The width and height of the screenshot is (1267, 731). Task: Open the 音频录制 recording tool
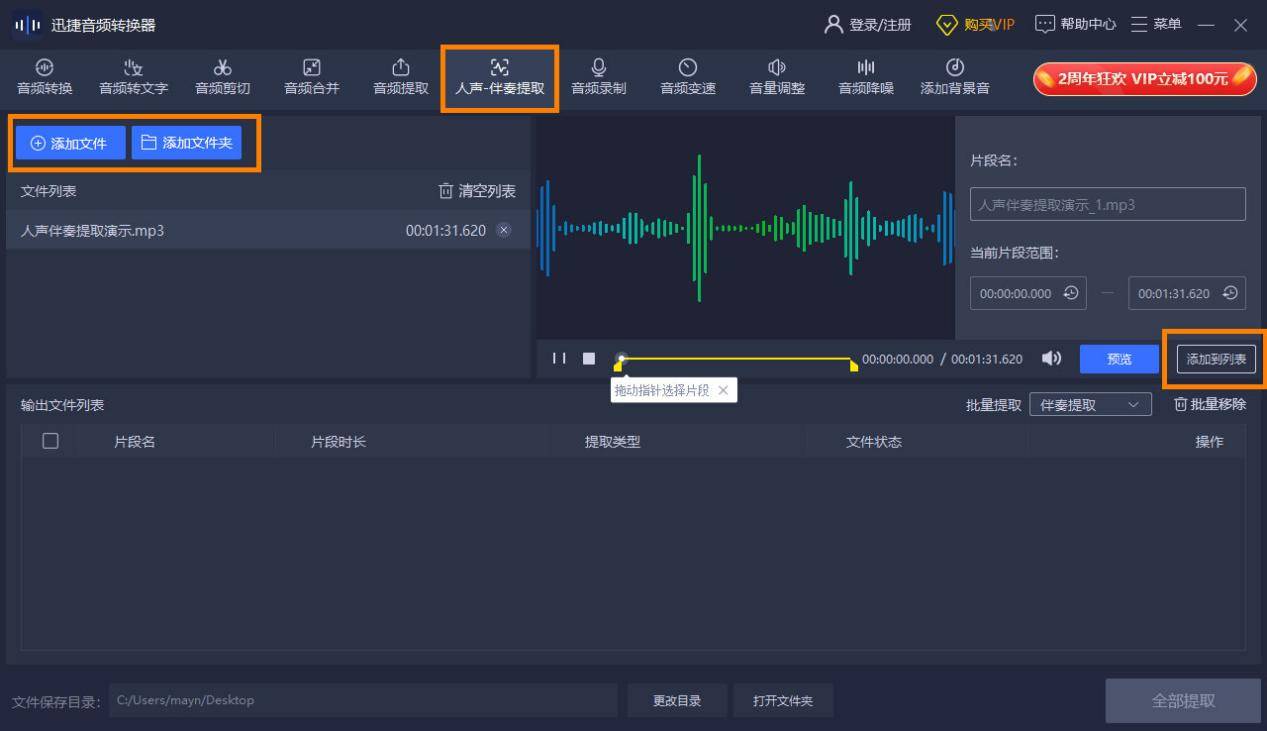point(598,78)
